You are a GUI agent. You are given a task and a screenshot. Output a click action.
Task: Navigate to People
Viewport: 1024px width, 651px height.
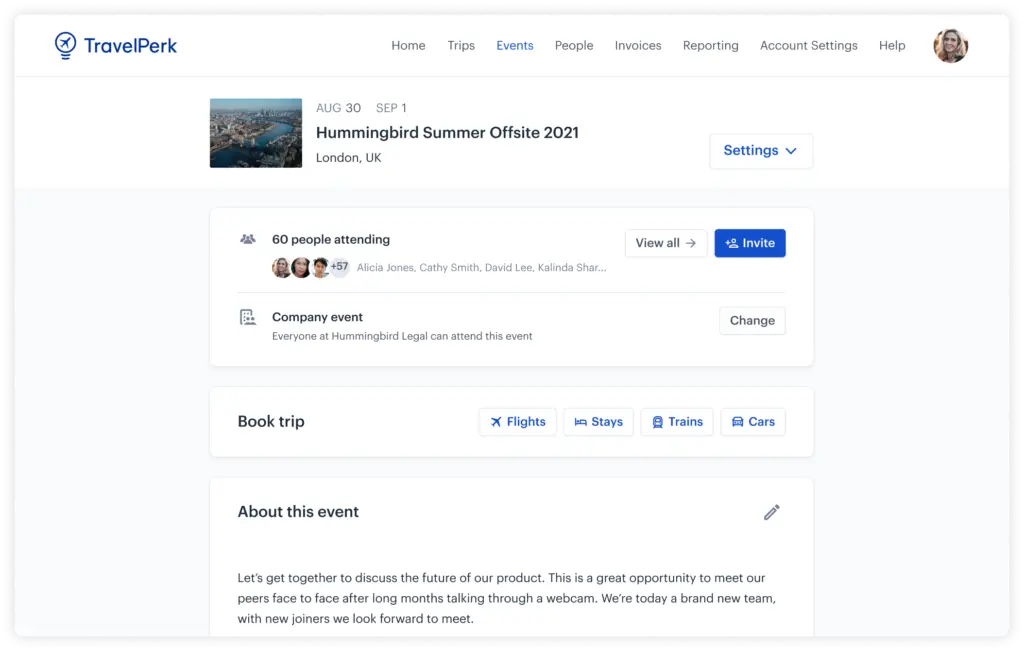tap(574, 46)
